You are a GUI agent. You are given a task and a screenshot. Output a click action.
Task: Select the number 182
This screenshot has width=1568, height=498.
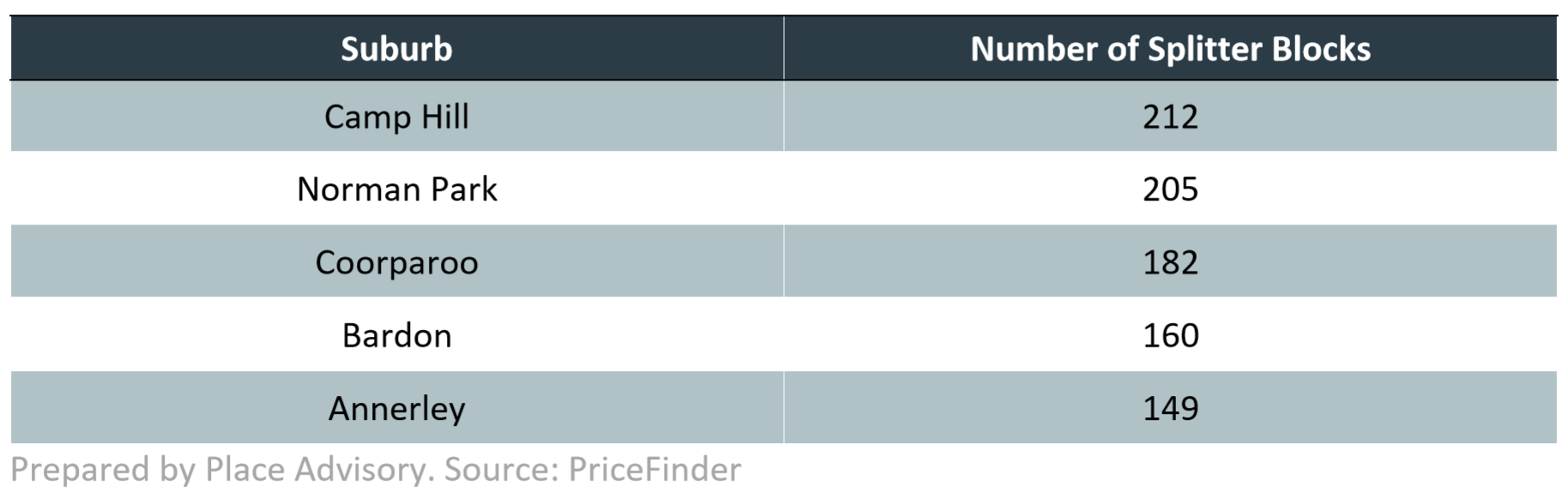(x=1170, y=262)
